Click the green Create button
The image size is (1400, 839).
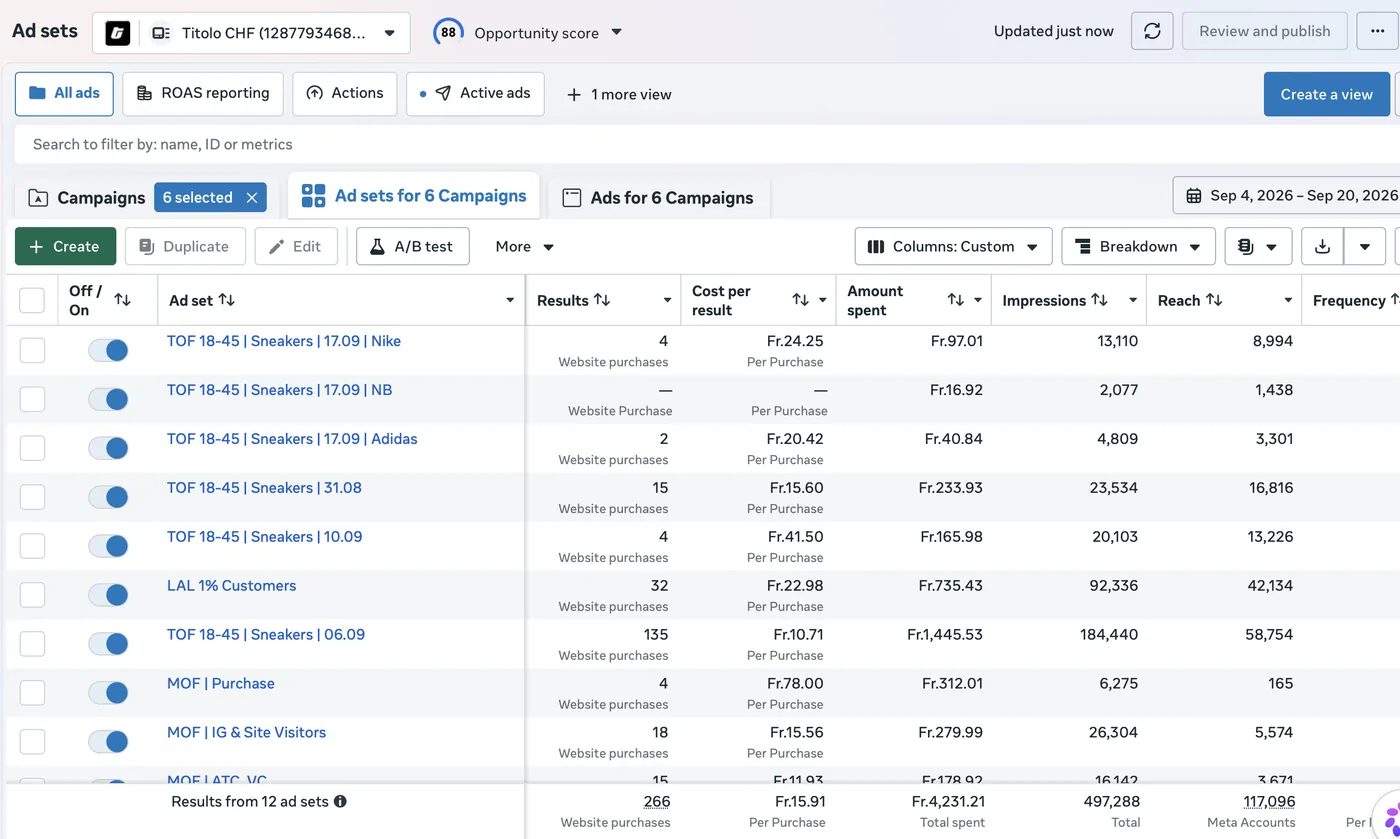65,247
